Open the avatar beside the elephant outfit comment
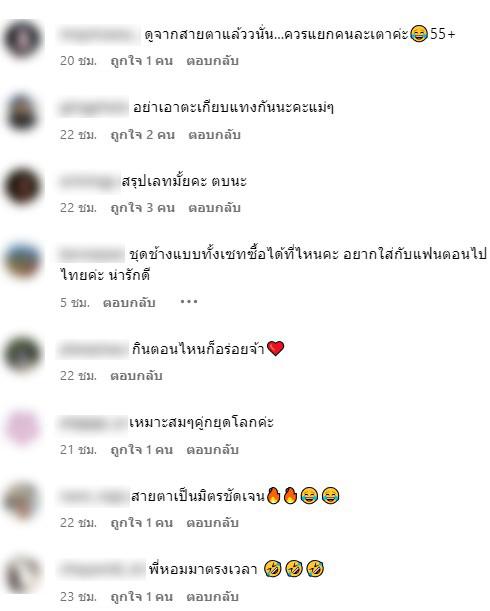The height and width of the screenshot is (611, 490). click(23, 260)
